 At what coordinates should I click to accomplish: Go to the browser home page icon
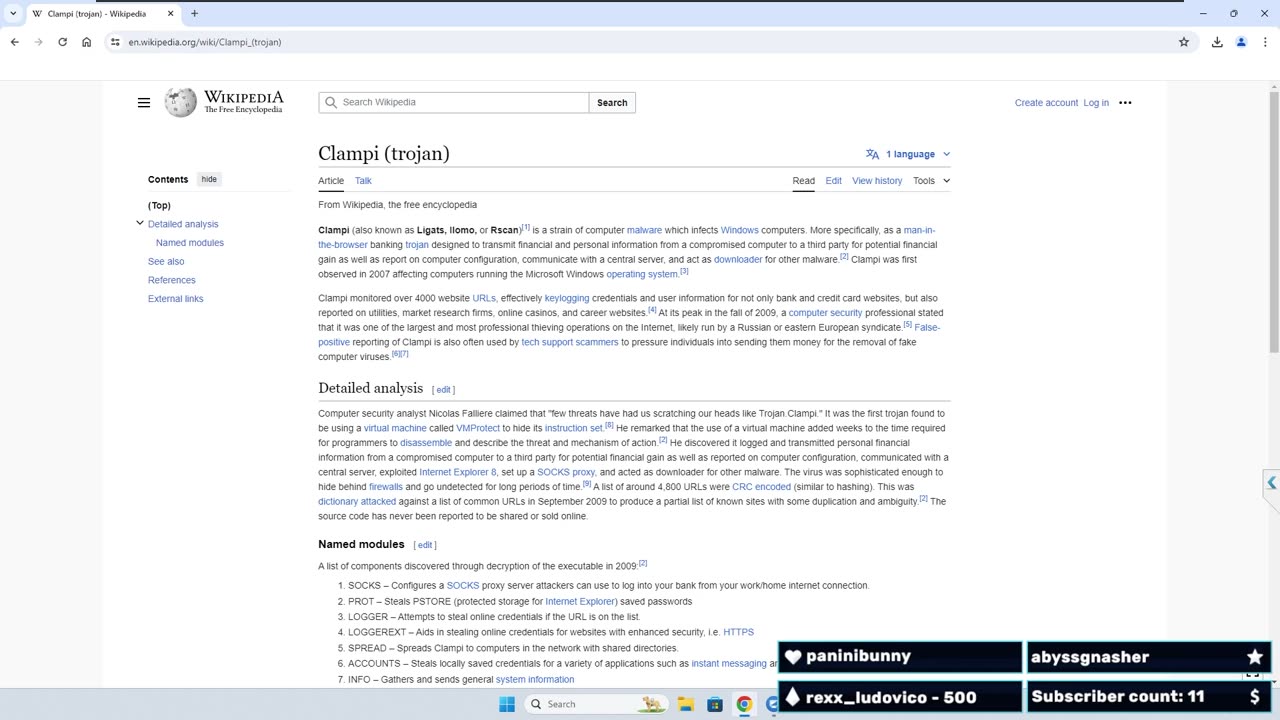pyautogui.click(x=87, y=42)
